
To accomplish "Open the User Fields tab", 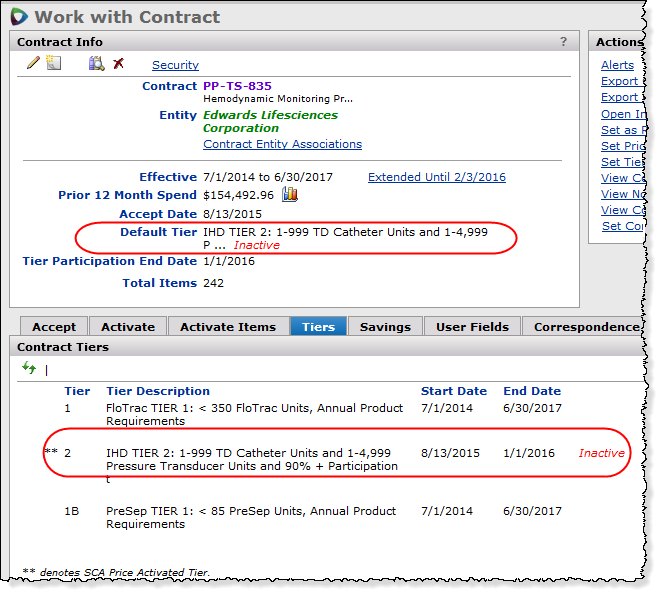I will pyautogui.click(x=473, y=327).
